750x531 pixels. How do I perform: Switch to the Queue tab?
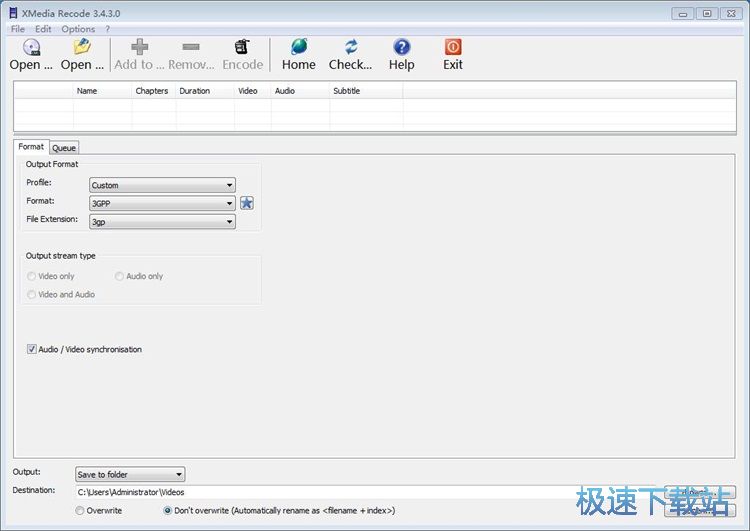(x=64, y=148)
